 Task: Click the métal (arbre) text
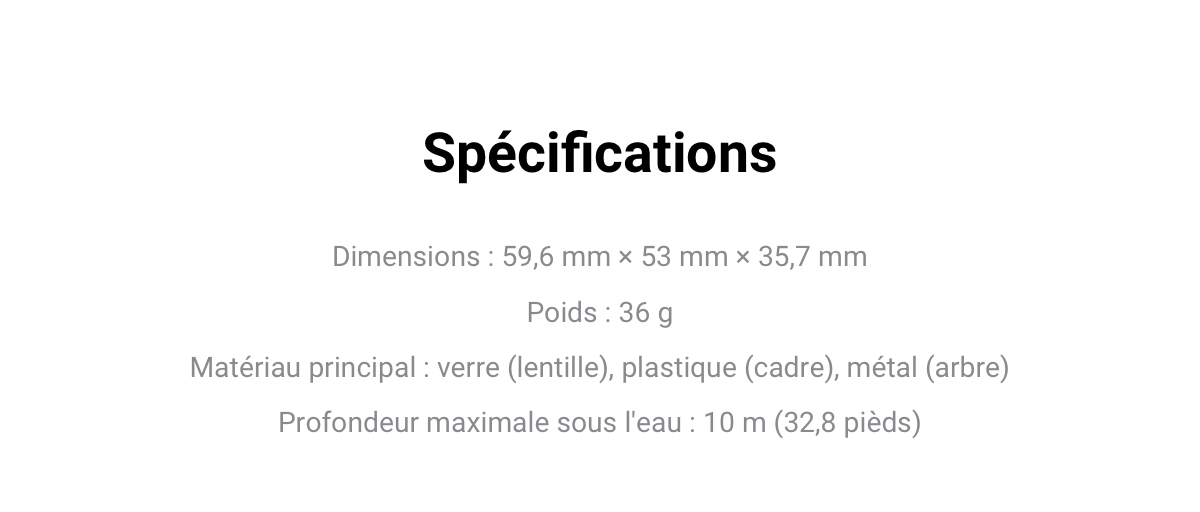tap(928, 369)
